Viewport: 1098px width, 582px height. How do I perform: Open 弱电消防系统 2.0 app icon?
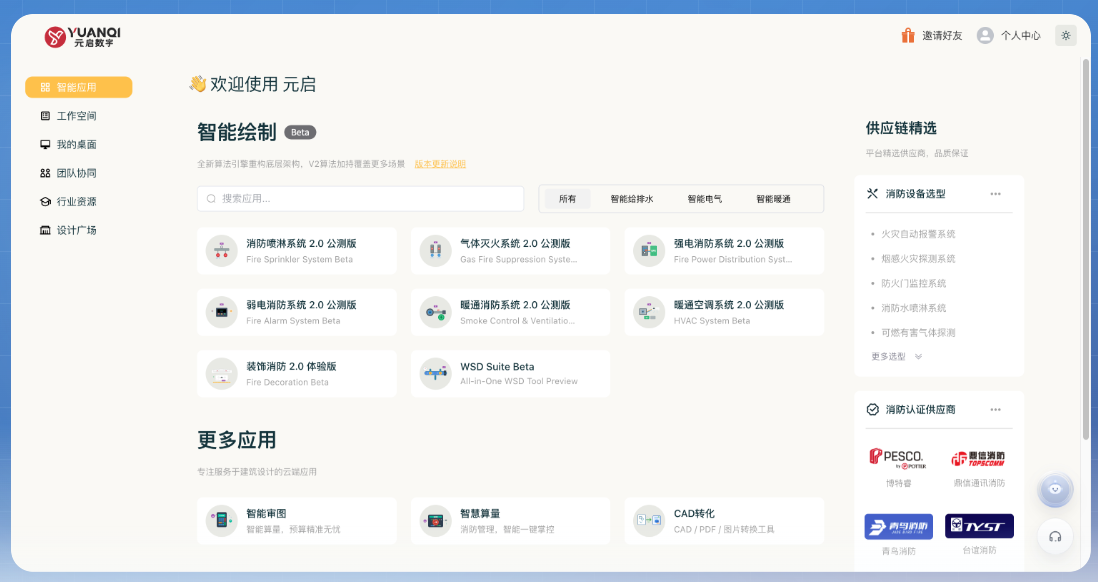pyautogui.click(x=221, y=312)
